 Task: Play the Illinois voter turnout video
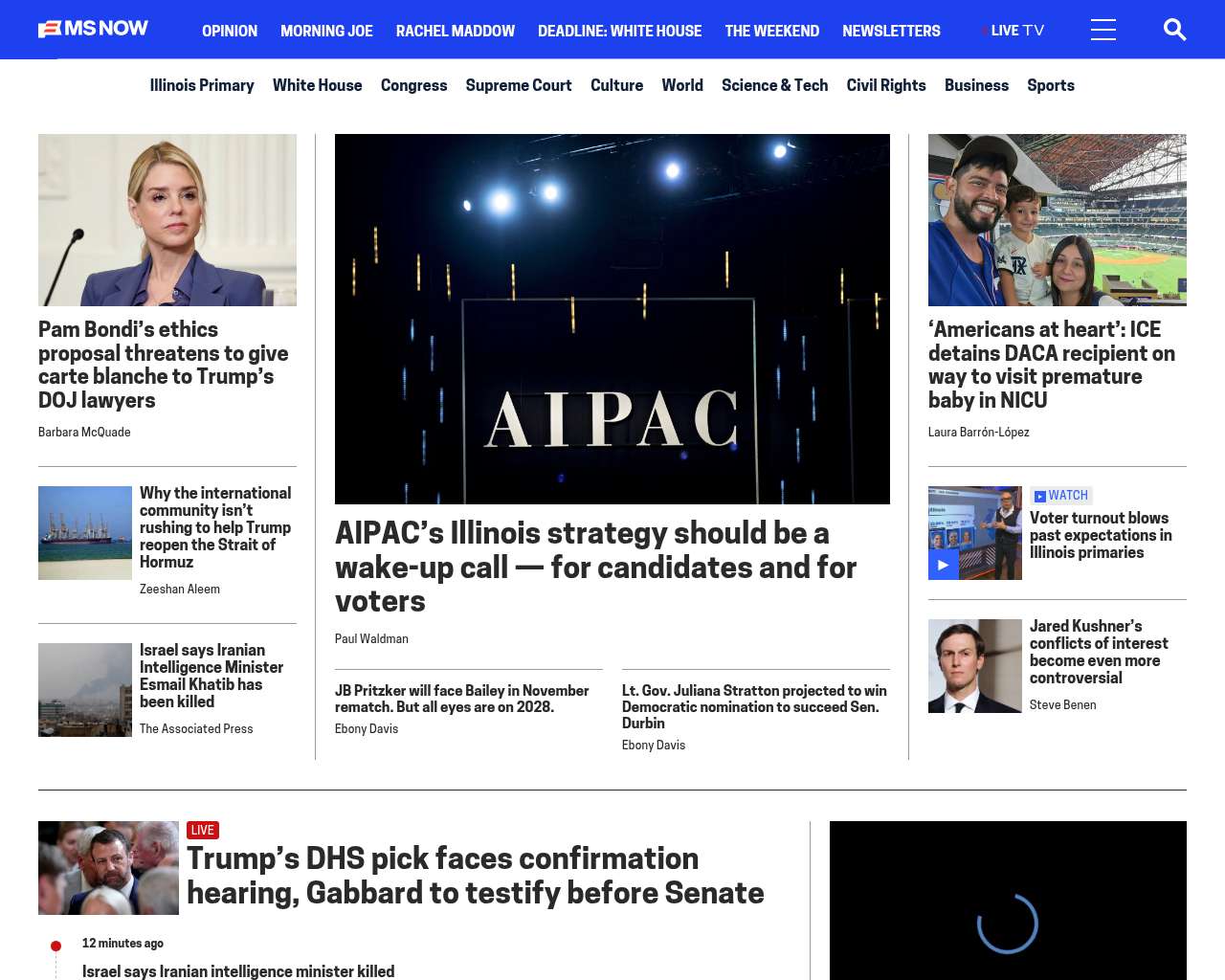[x=944, y=565]
